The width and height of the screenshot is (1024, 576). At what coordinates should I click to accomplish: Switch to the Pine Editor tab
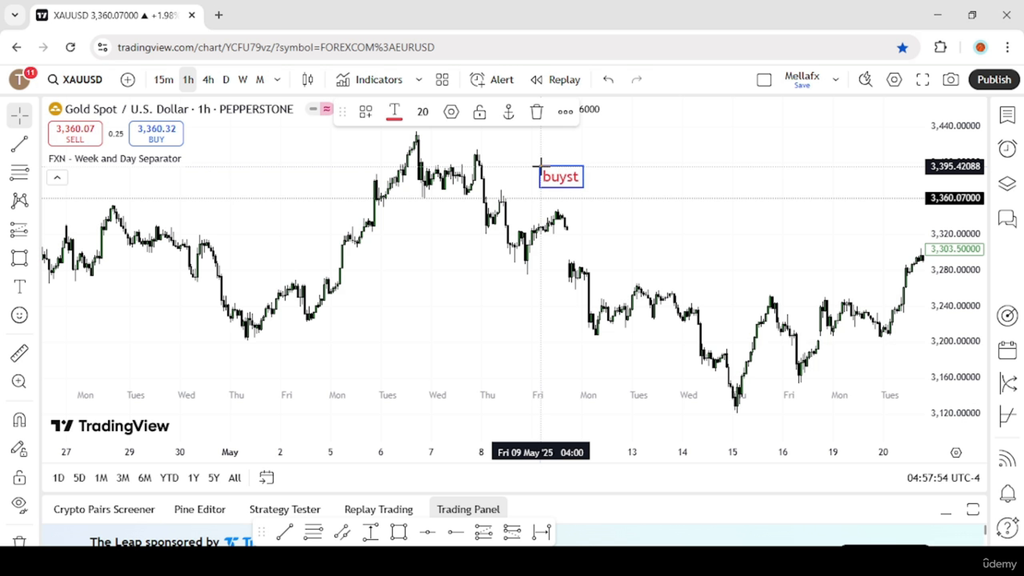tap(200, 509)
